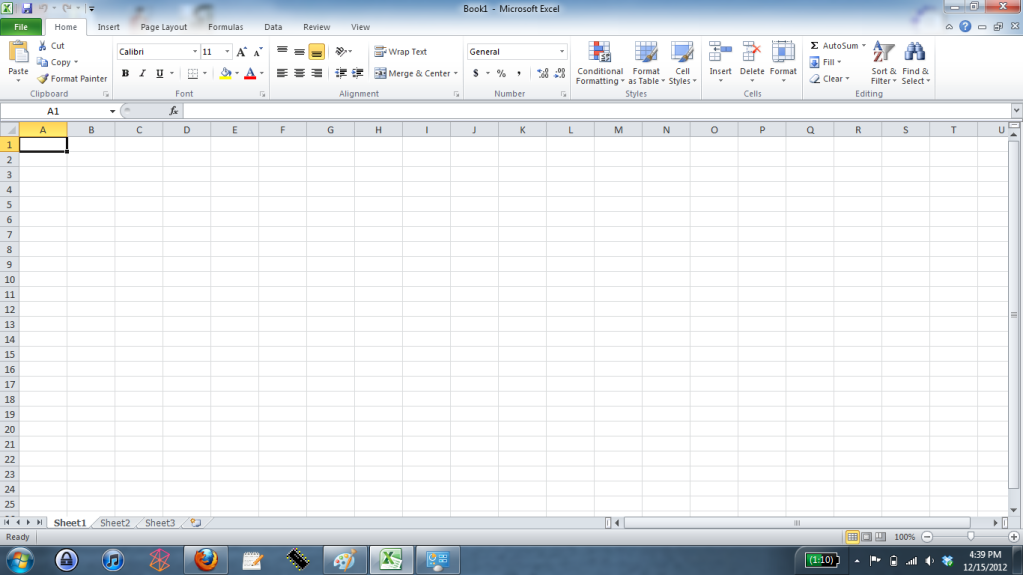
Task: Click the Delete cells icon
Action: [x=752, y=52]
